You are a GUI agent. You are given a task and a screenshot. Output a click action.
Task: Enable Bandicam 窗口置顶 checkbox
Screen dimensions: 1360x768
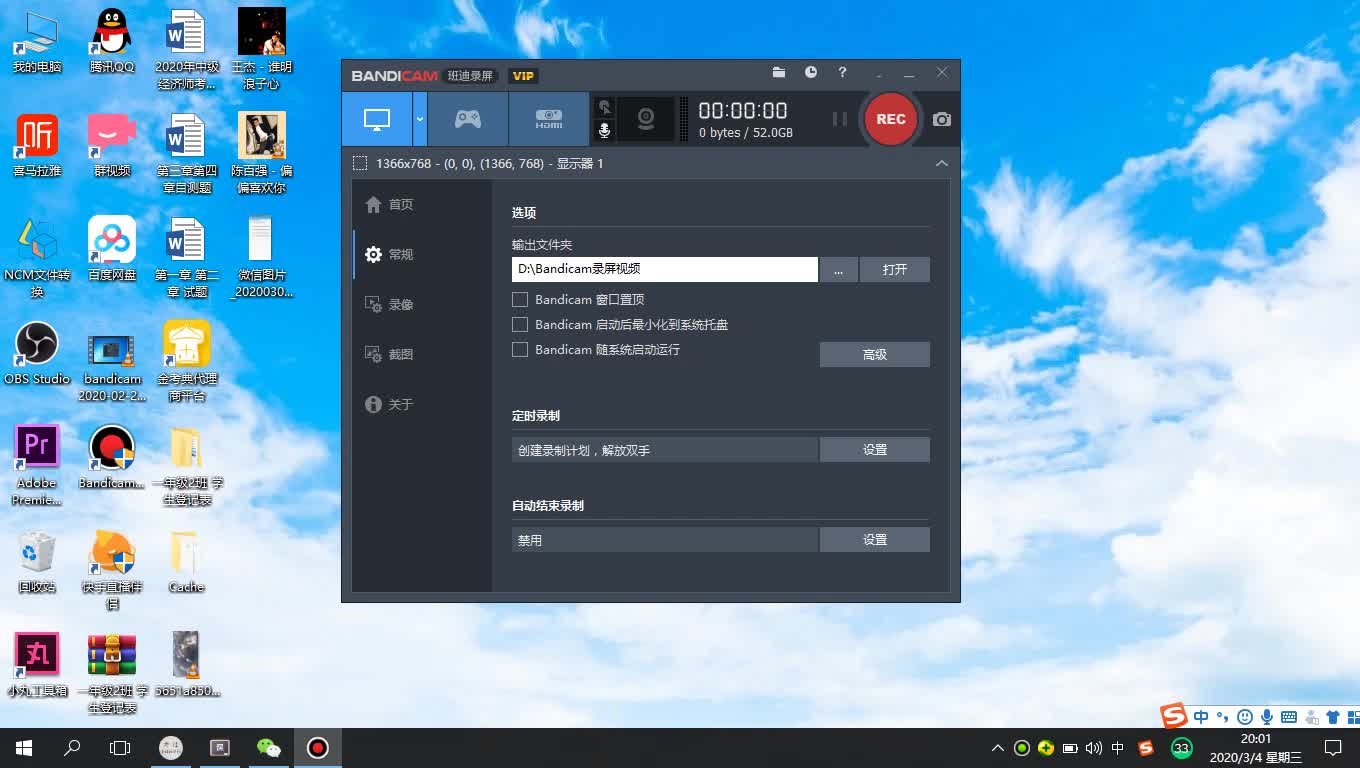tap(520, 299)
